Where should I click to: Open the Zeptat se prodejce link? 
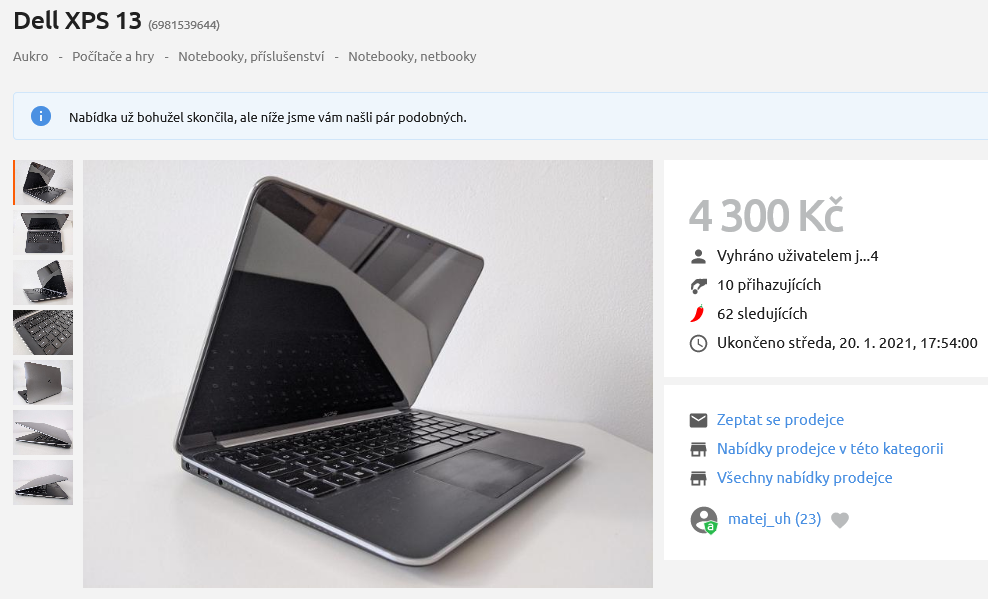coord(780,420)
